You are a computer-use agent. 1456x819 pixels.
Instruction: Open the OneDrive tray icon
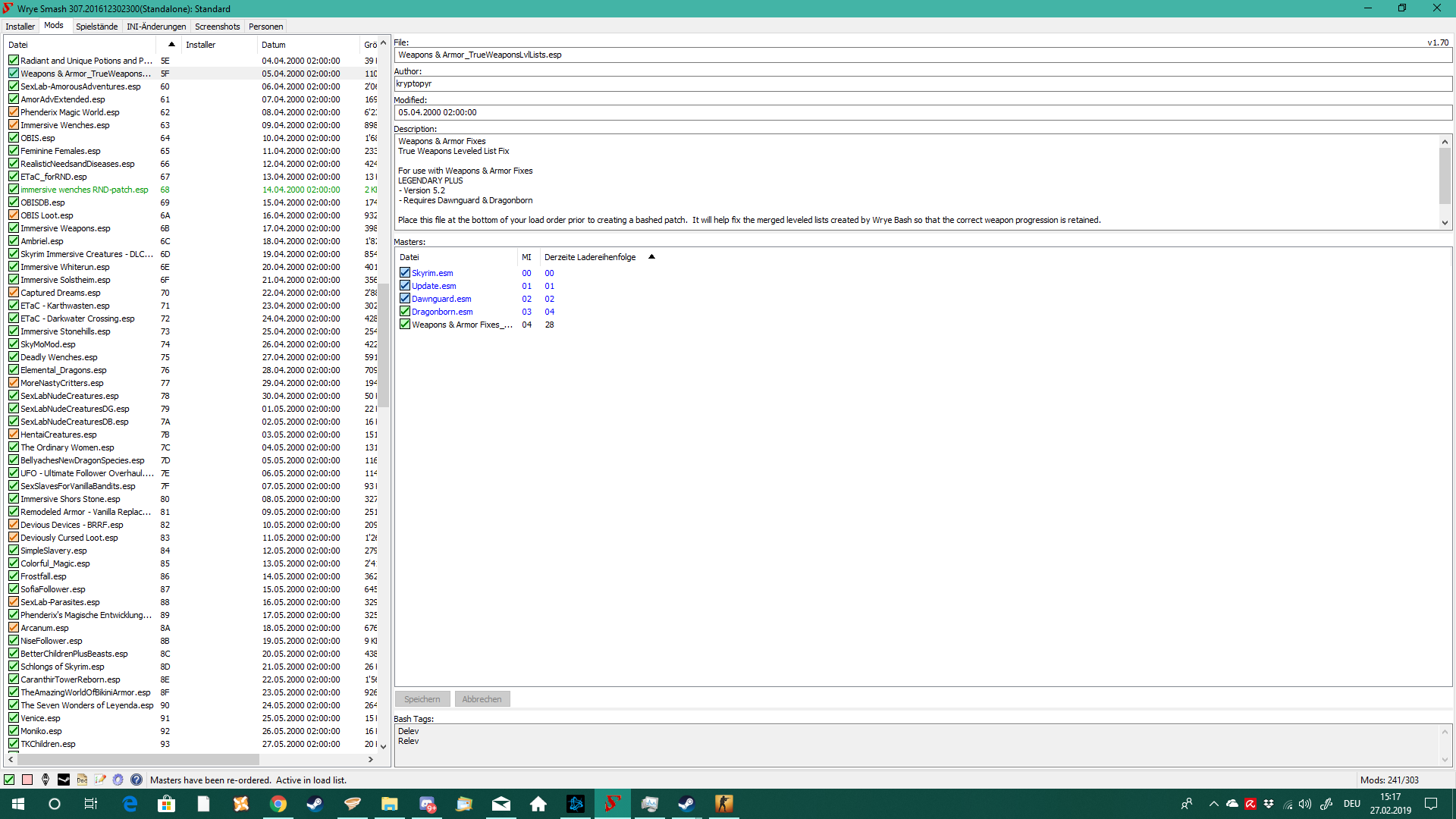coord(1232,804)
